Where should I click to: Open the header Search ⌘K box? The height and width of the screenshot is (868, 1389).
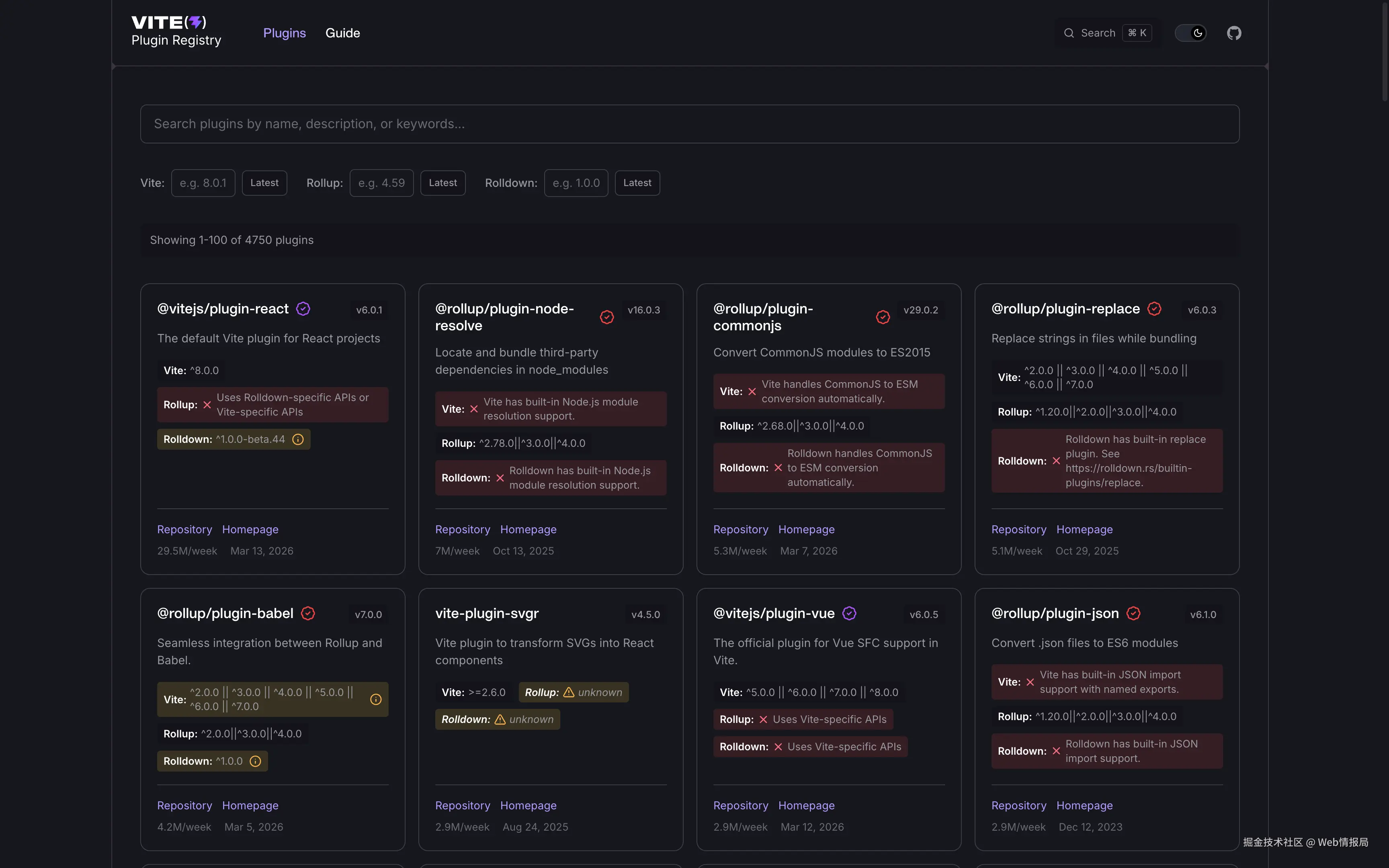click(1106, 33)
